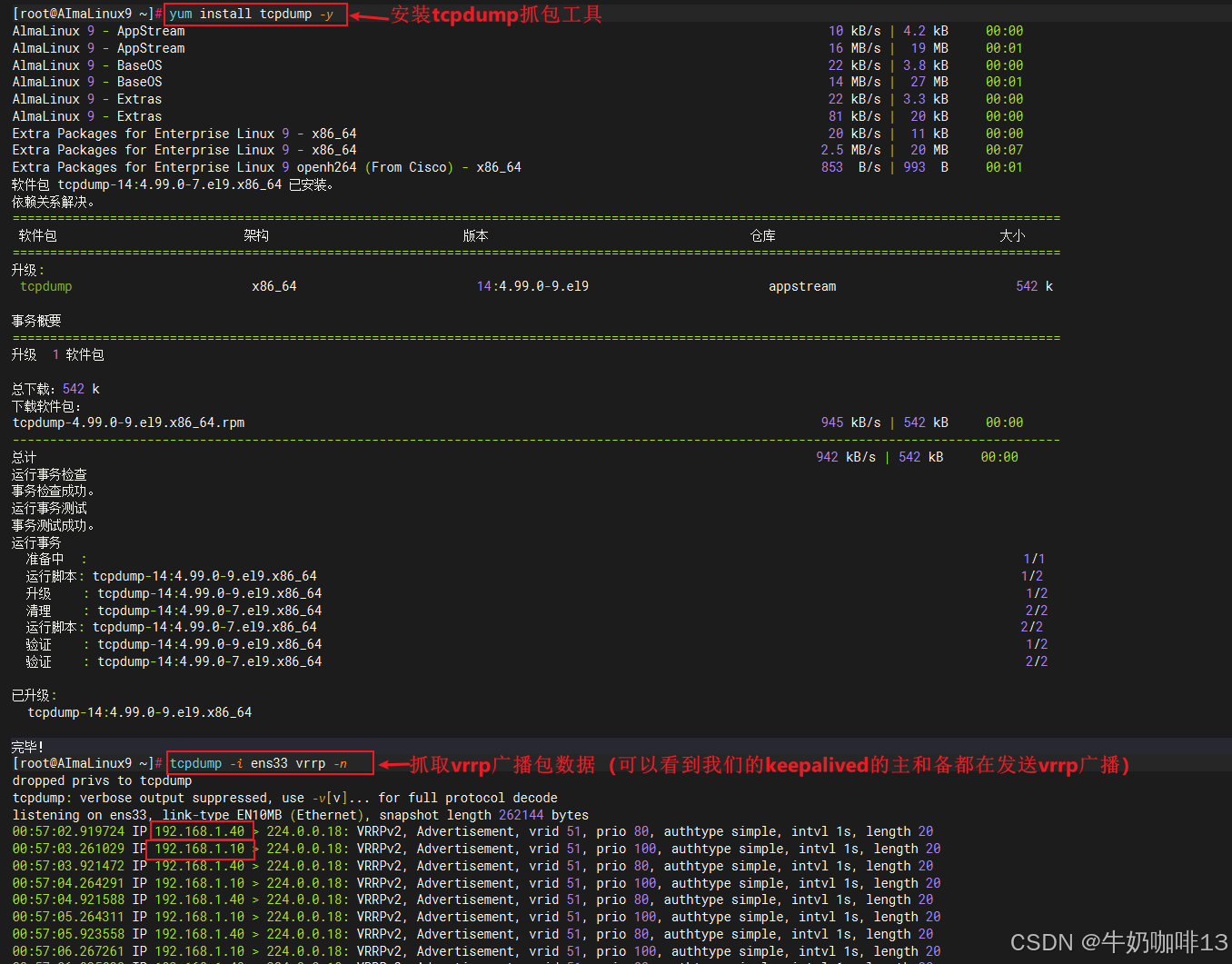Click the appstream repository name
The width and height of the screenshot is (1232, 964).
[x=801, y=286]
